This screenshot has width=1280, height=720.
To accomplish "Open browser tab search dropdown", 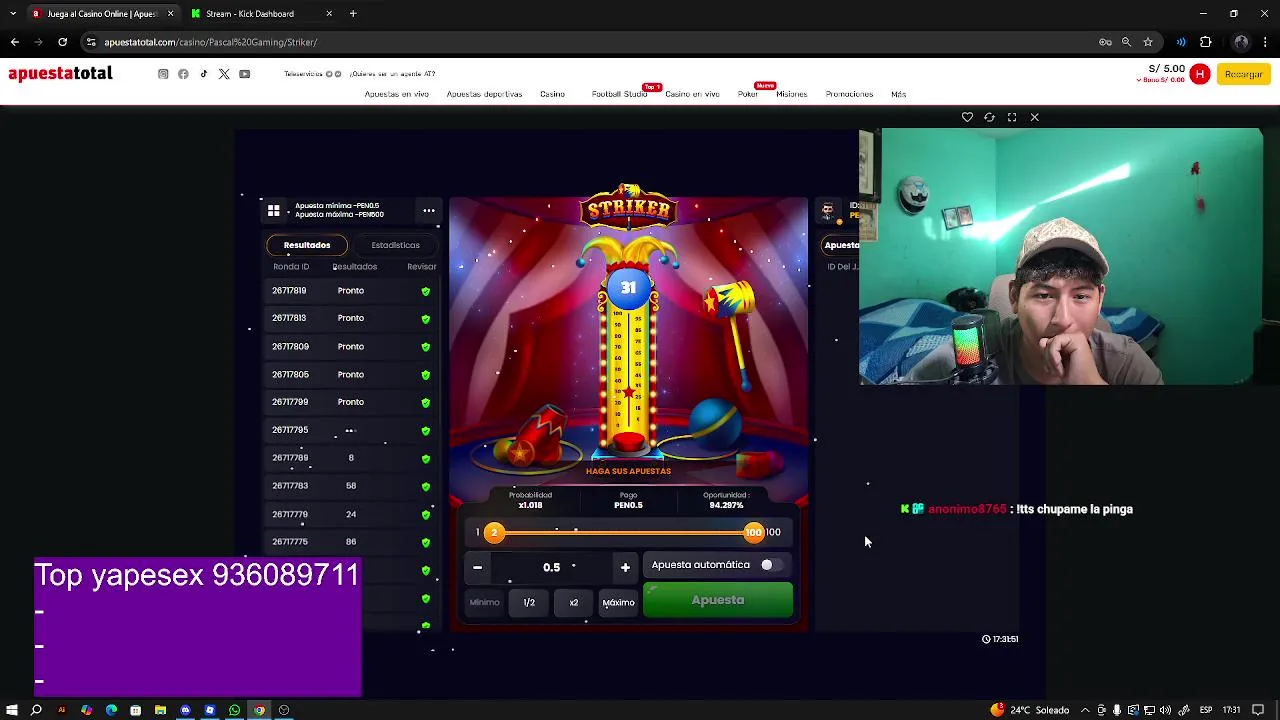I will click(x=12, y=14).
